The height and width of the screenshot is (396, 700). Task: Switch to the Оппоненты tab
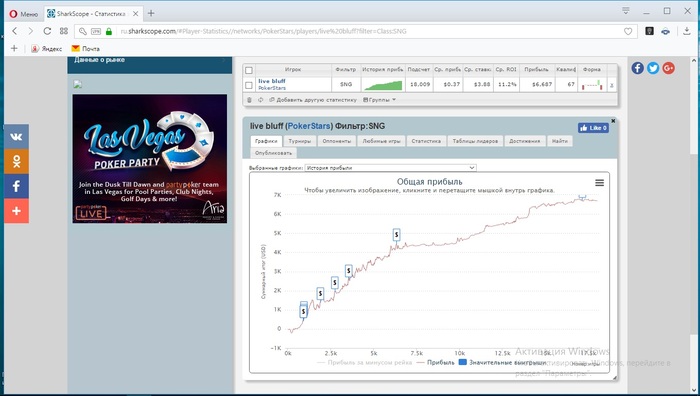coord(337,141)
